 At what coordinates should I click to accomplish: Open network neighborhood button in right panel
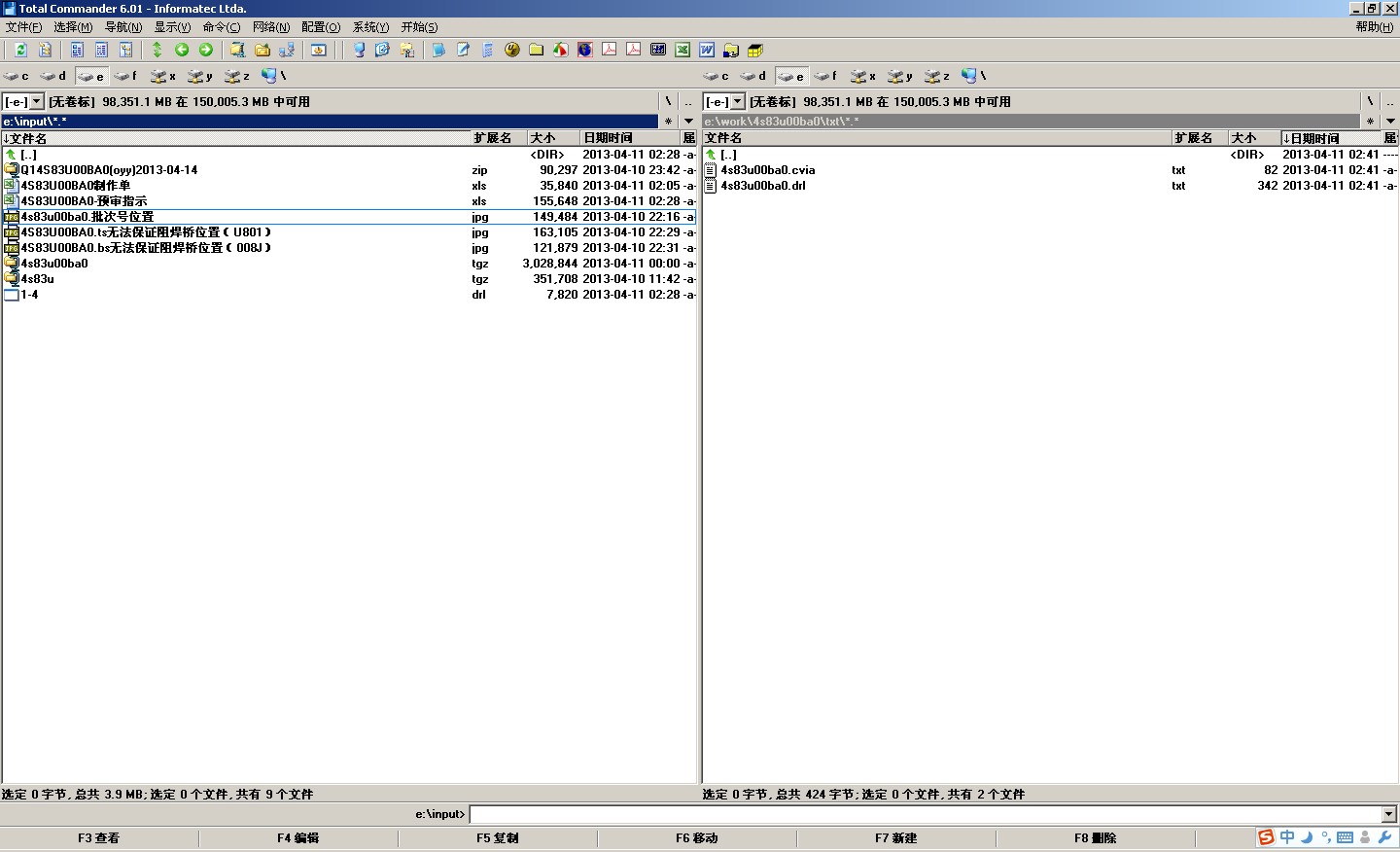pos(973,76)
